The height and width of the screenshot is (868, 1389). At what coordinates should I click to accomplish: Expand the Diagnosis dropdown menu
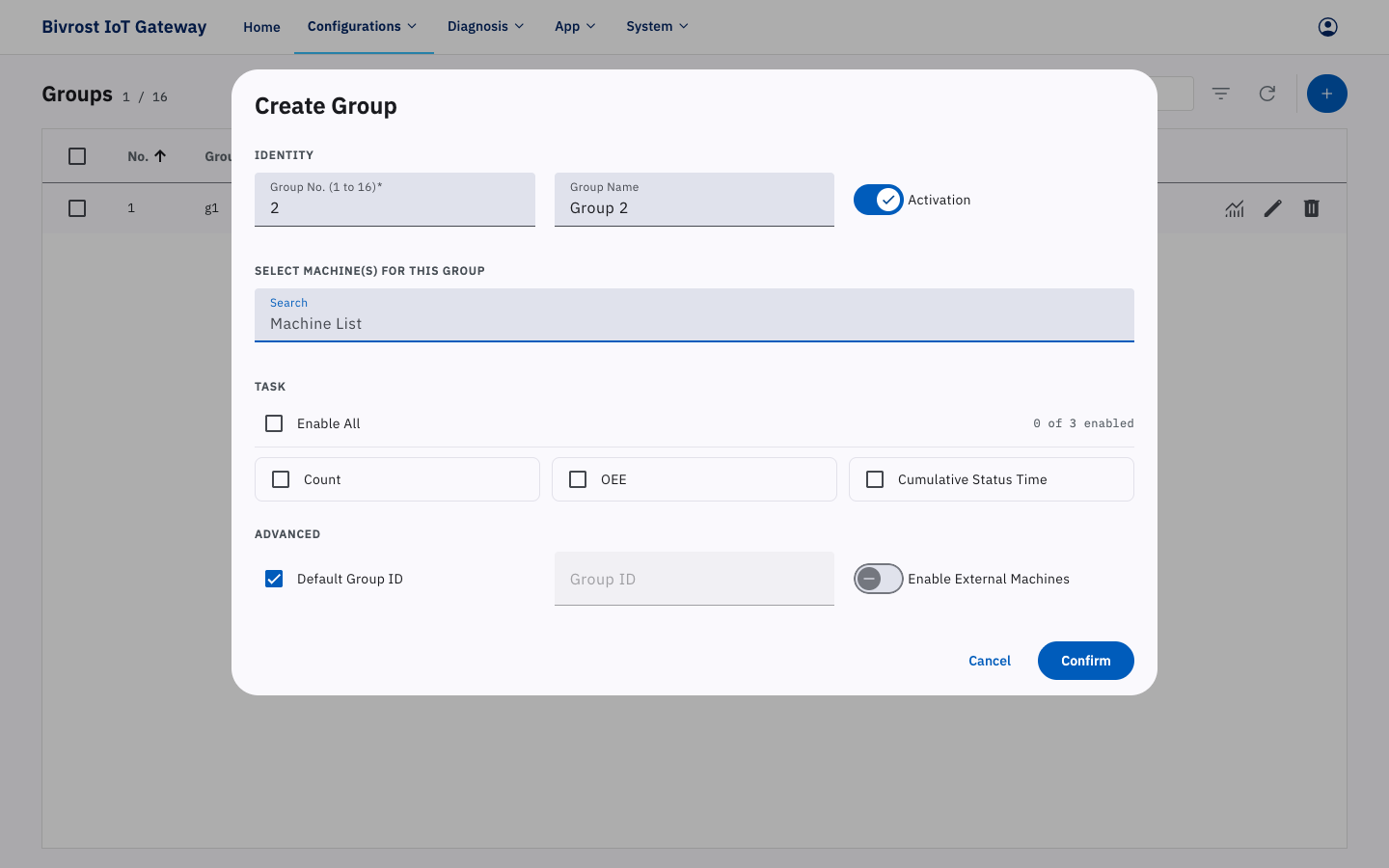click(486, 27)
